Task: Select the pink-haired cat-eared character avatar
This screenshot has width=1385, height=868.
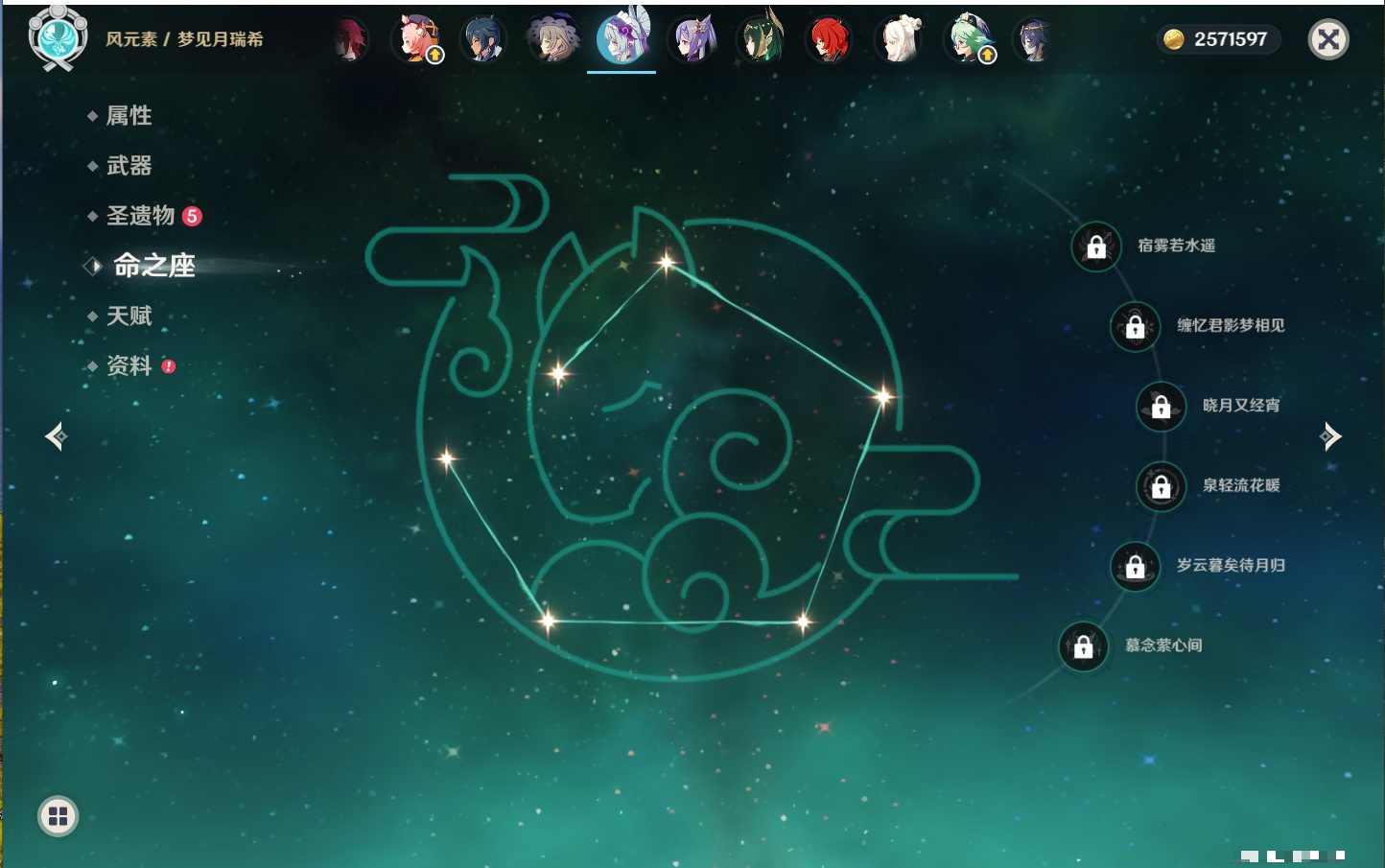Action: 417,39
